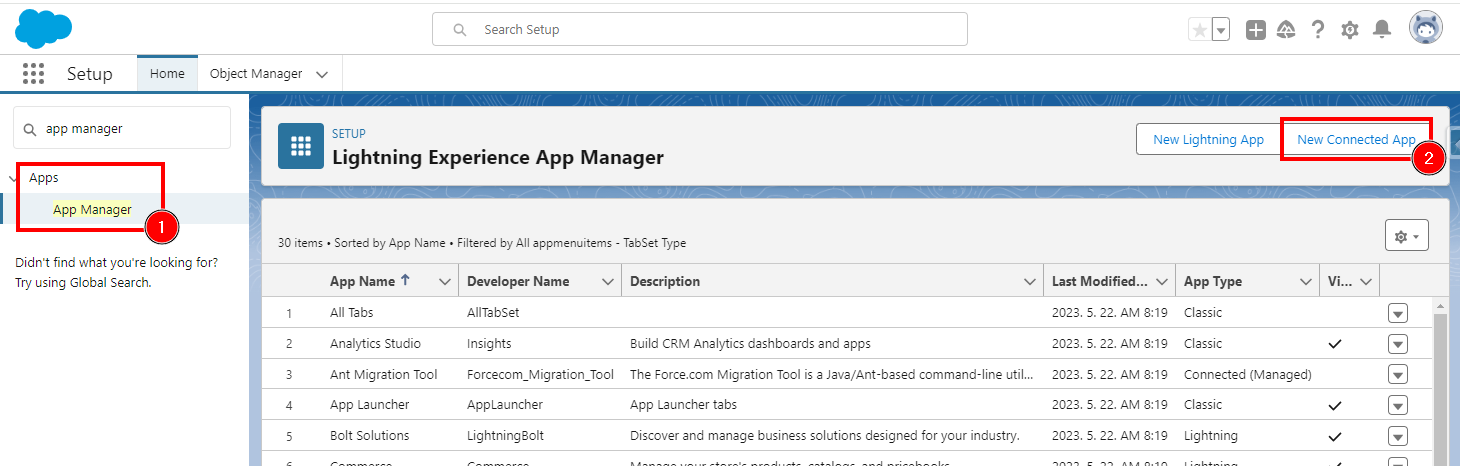Open the Visible column menu chevron
The height and width of the screenshot is (466, 1460).
pos(1367,282)
